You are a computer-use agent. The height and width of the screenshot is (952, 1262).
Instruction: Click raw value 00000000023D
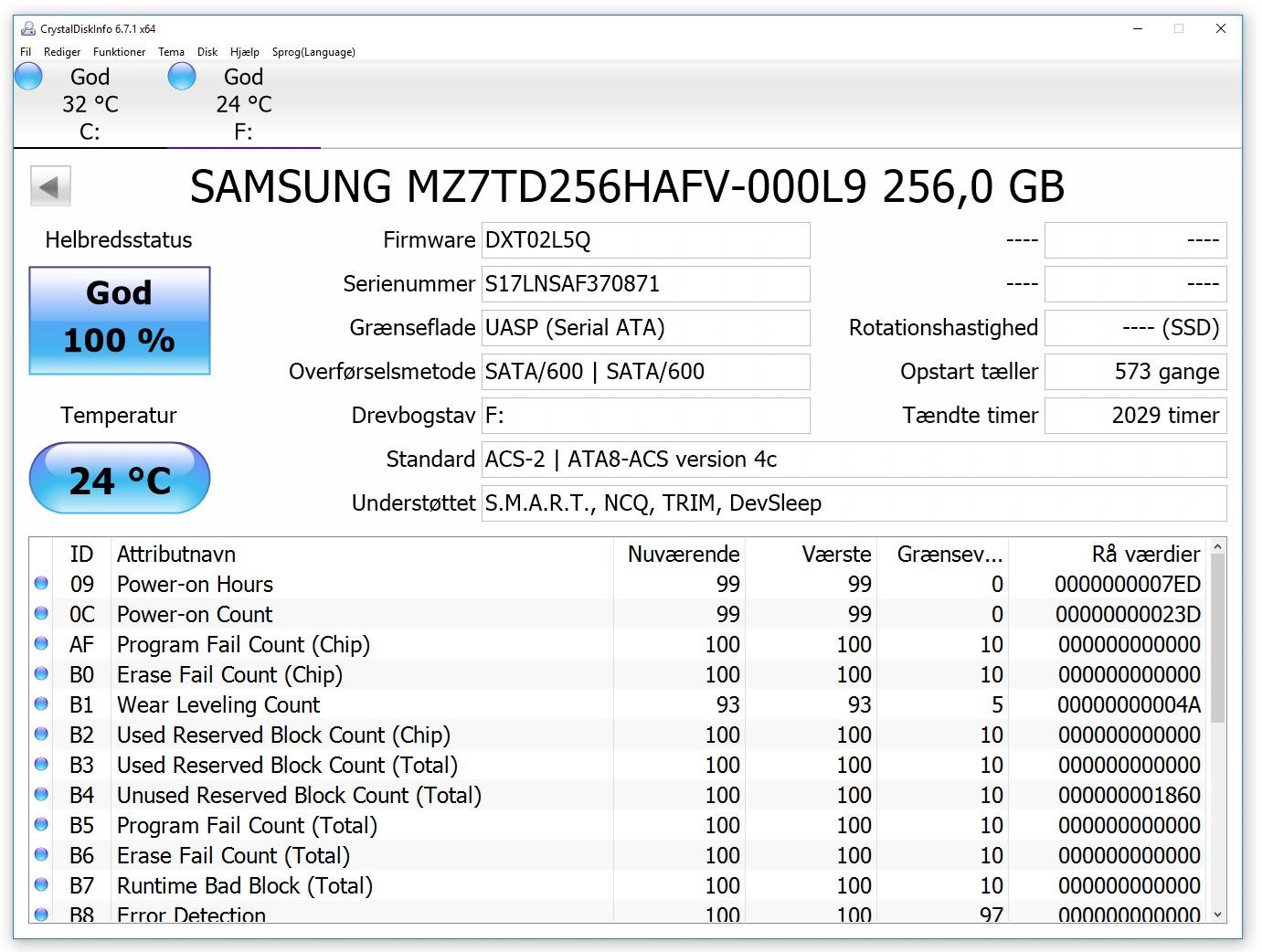tap(1128, 614)
